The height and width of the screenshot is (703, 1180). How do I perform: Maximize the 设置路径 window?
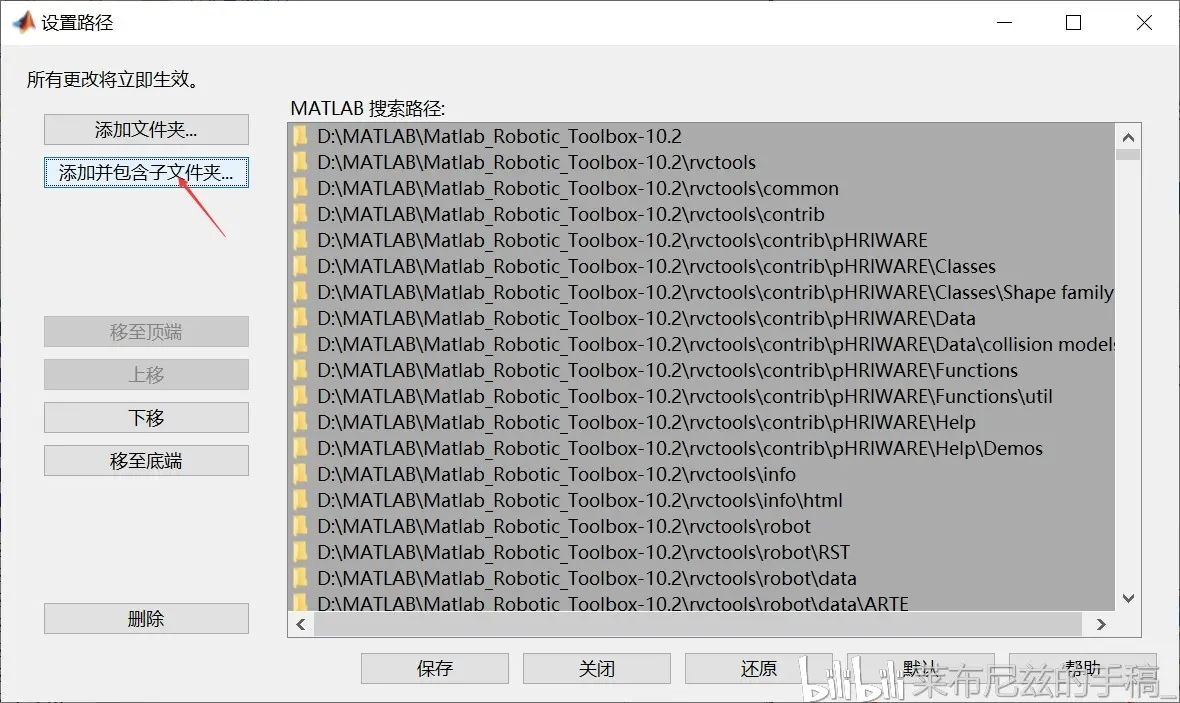pos(1074,23)
